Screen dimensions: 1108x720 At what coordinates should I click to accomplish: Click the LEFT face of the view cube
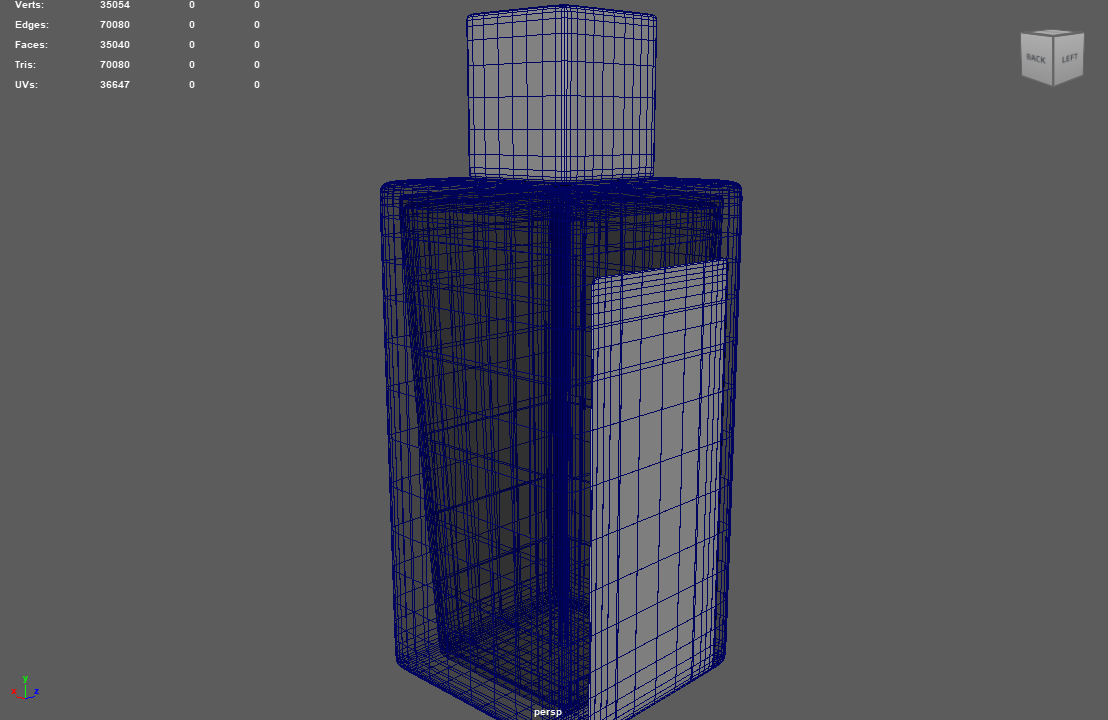click(x=1068, y=58)
